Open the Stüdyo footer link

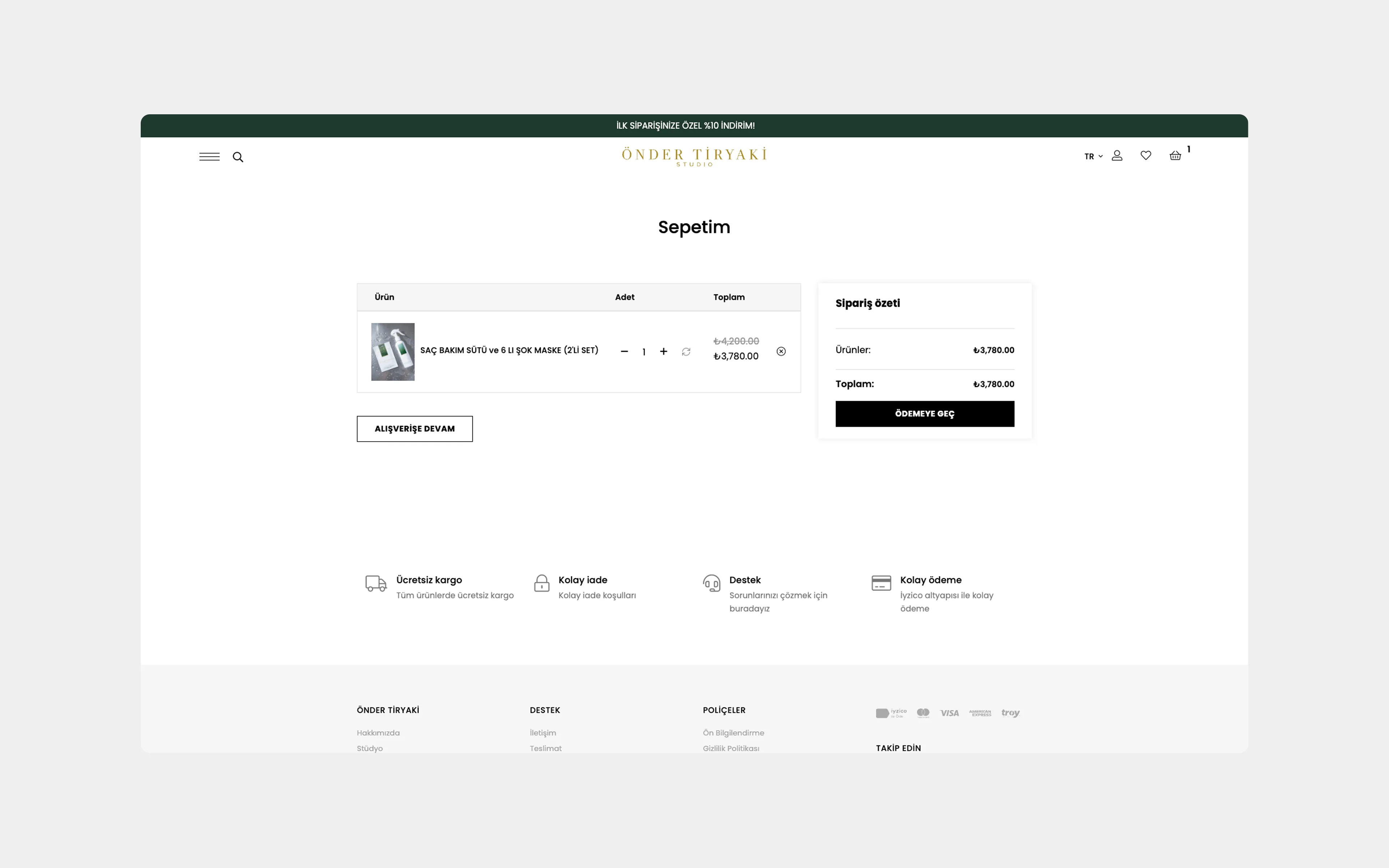[370, 749]
